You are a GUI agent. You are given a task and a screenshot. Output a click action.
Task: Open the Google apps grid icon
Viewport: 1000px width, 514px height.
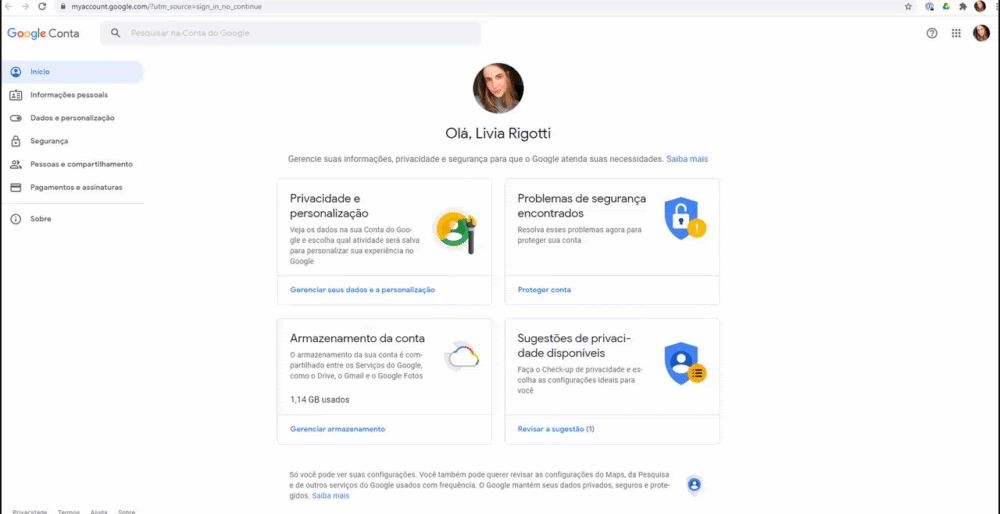(956, 33)
